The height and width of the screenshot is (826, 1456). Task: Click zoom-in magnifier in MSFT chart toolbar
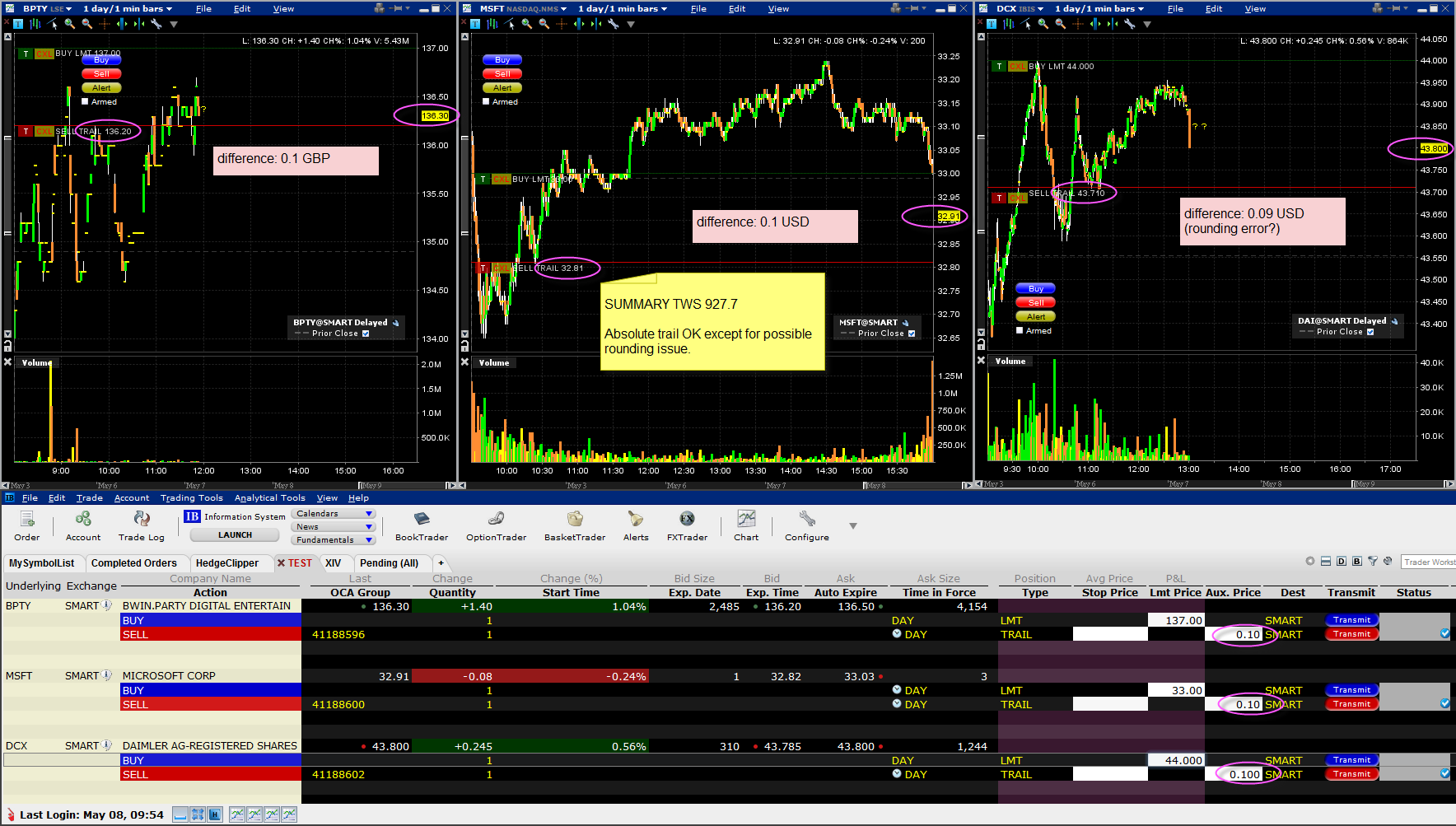tap(527, 24)
